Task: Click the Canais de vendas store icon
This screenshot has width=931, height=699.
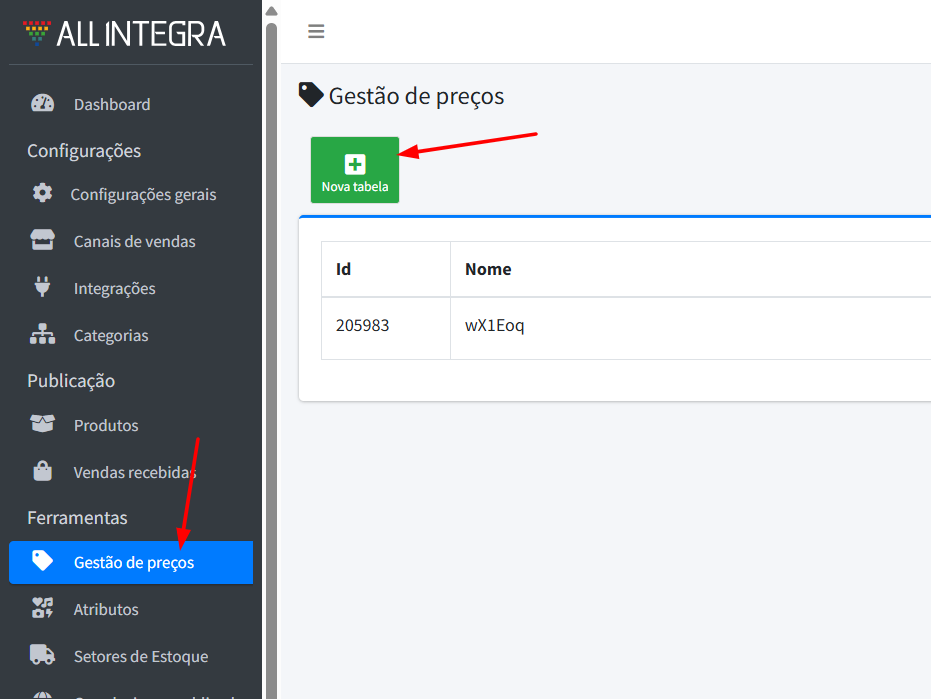Action: click(42, 241)
